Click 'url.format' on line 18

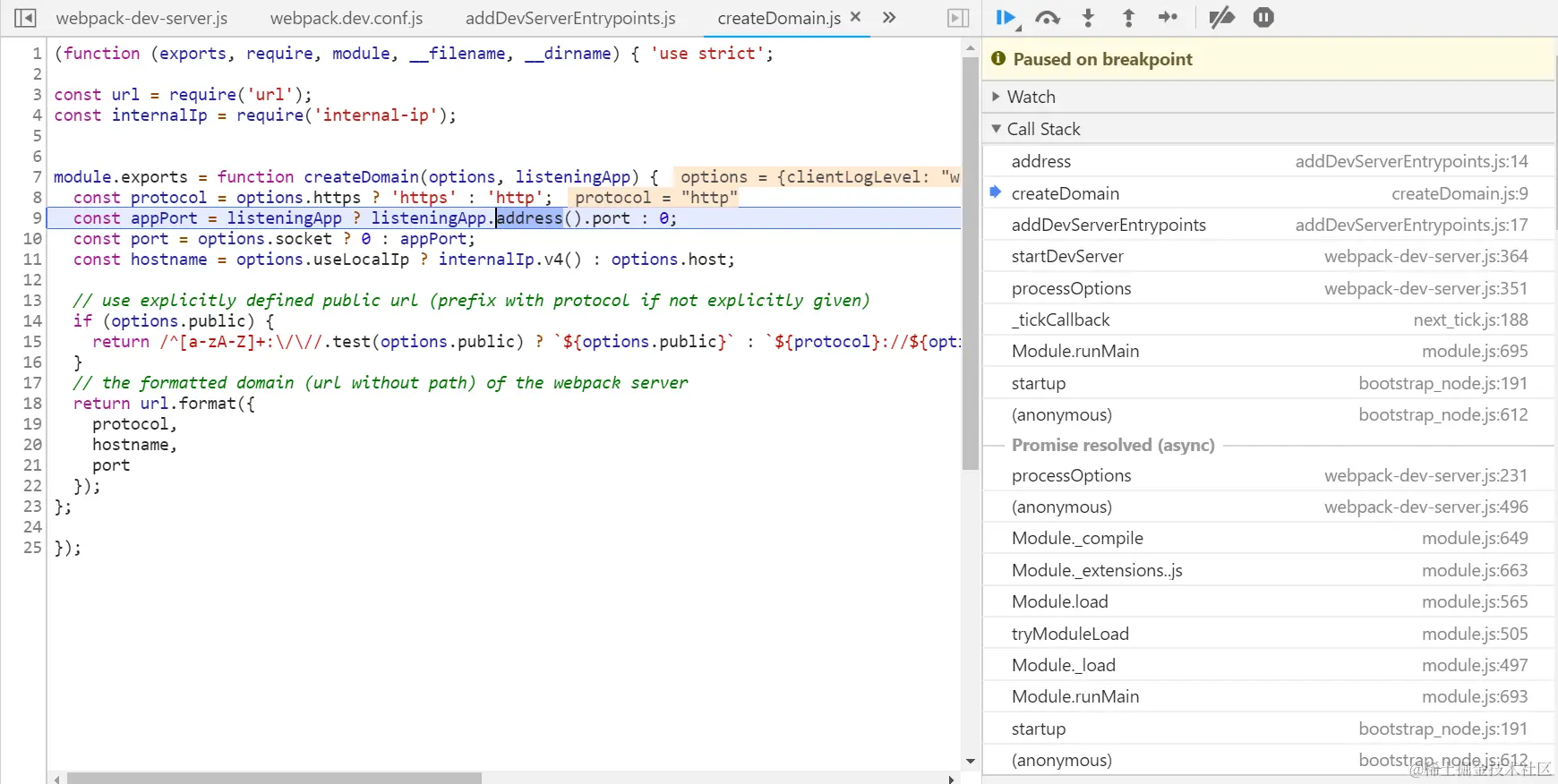(188, 403)
